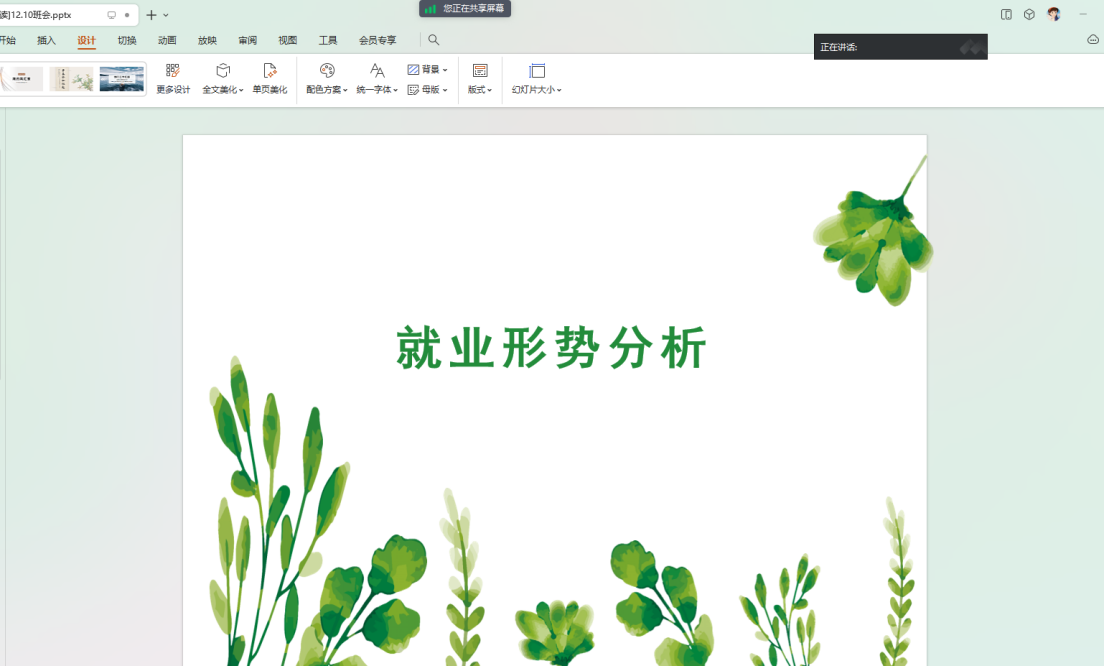Image resolution: width=1104 pixels, height=666 pixels.
Task: Click the green flower image at top right
Action: pos(874,232)
